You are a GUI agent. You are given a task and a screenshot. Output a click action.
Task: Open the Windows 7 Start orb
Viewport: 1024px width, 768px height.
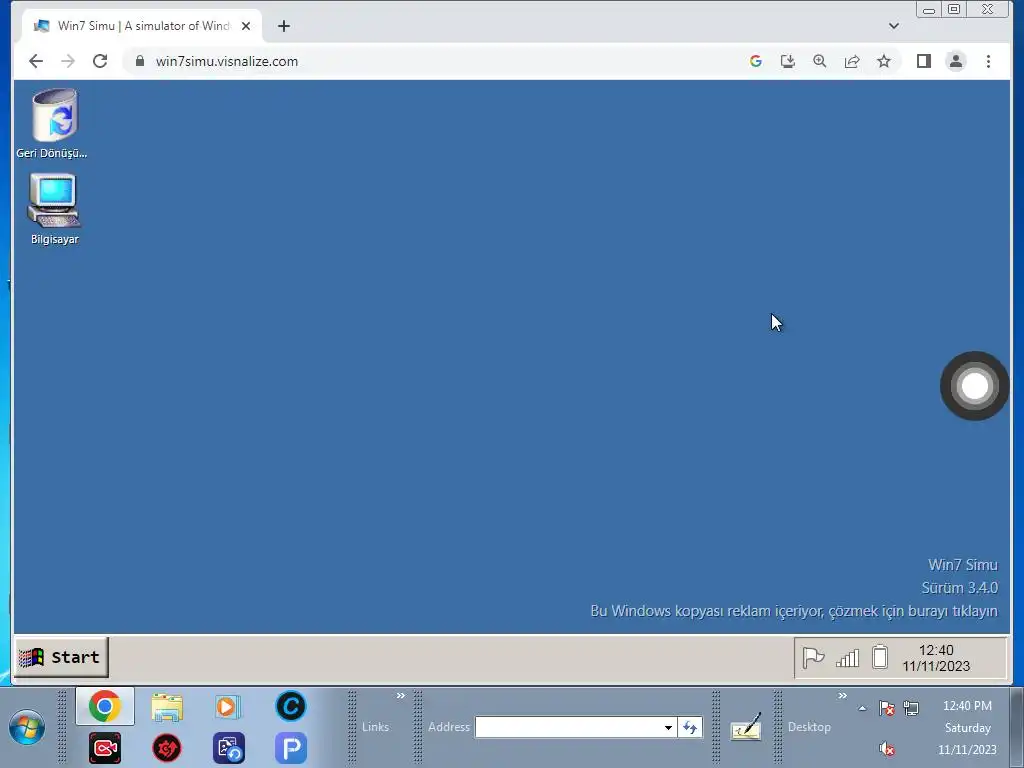pos(27,727)
